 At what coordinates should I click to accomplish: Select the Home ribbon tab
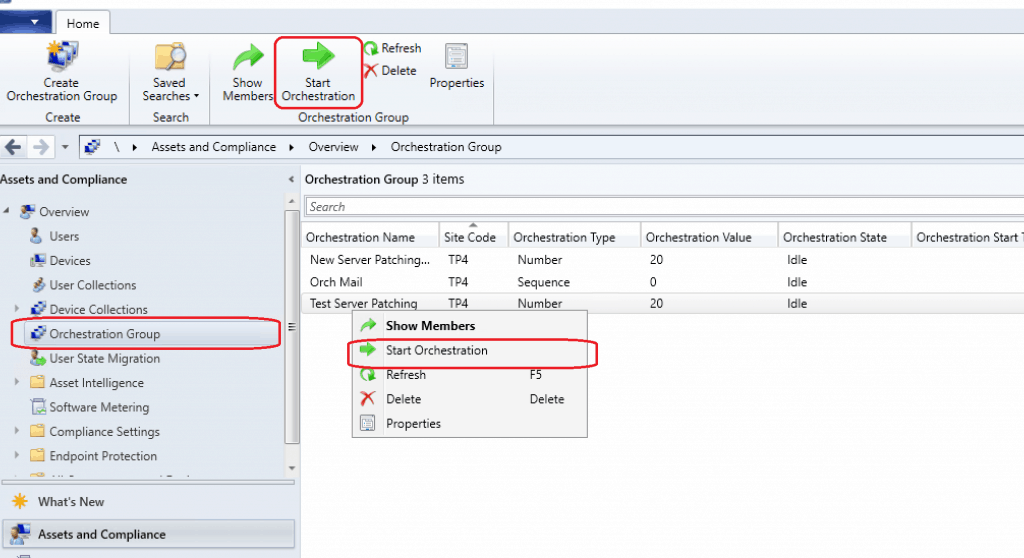[82, 21]
